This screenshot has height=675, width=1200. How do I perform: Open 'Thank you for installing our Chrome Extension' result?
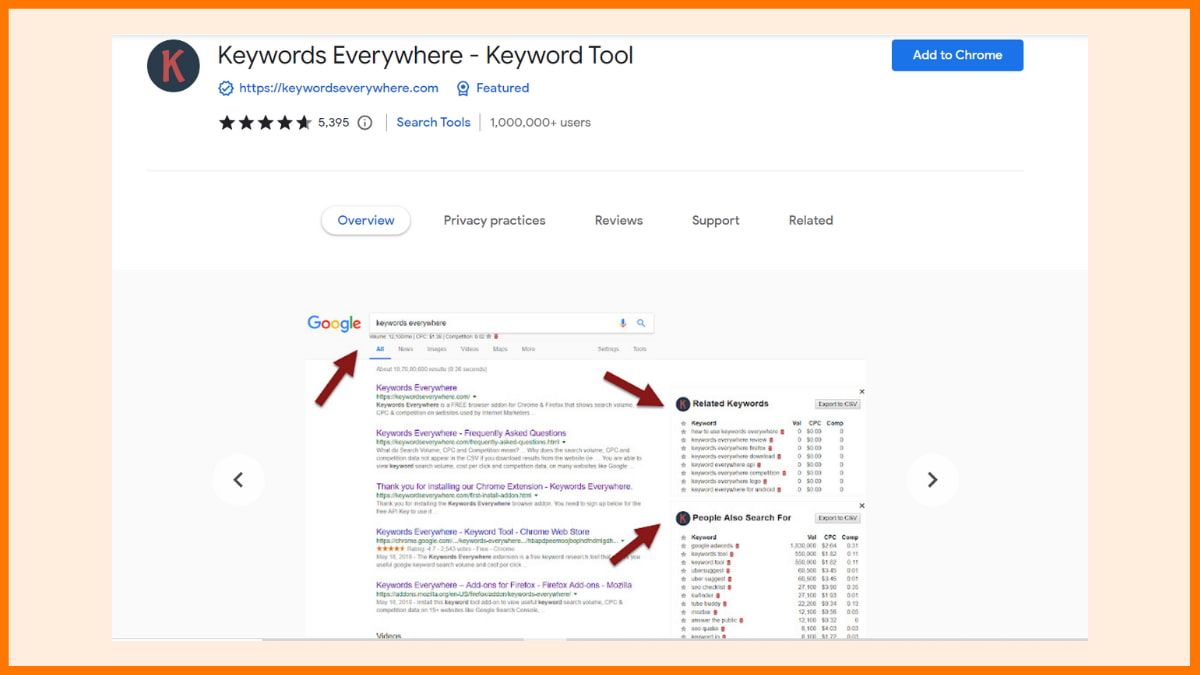pyautogui.click(x=504, y=486)
